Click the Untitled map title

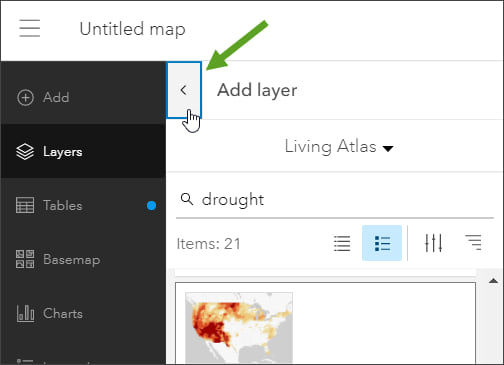pyautogui.click(x=132, y=29)
